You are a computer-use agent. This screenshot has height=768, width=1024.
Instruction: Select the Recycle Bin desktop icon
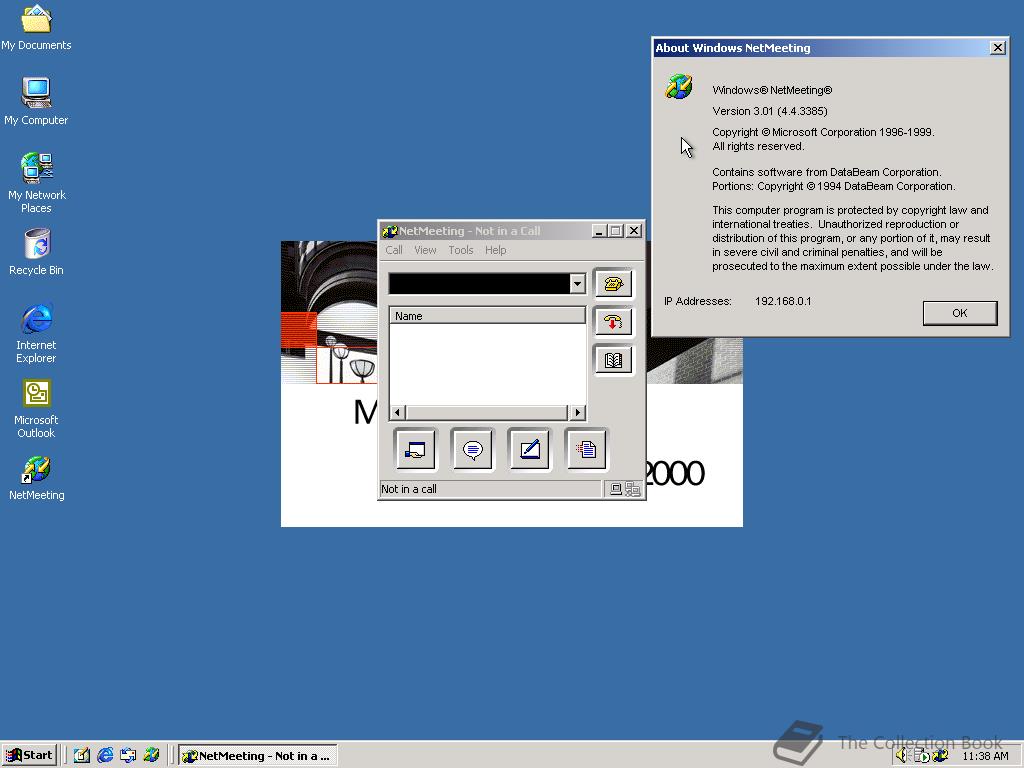coord(36,253)
